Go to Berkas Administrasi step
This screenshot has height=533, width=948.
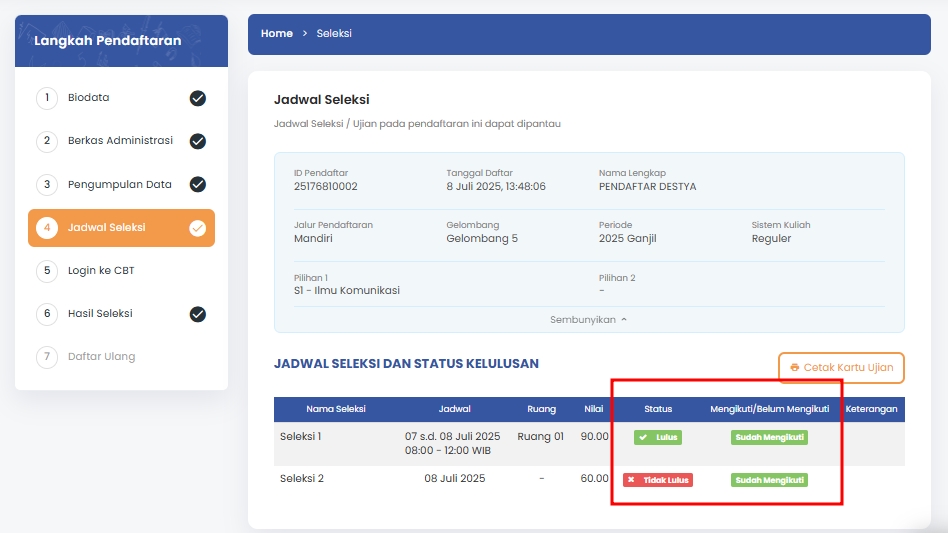pos(120,141)
